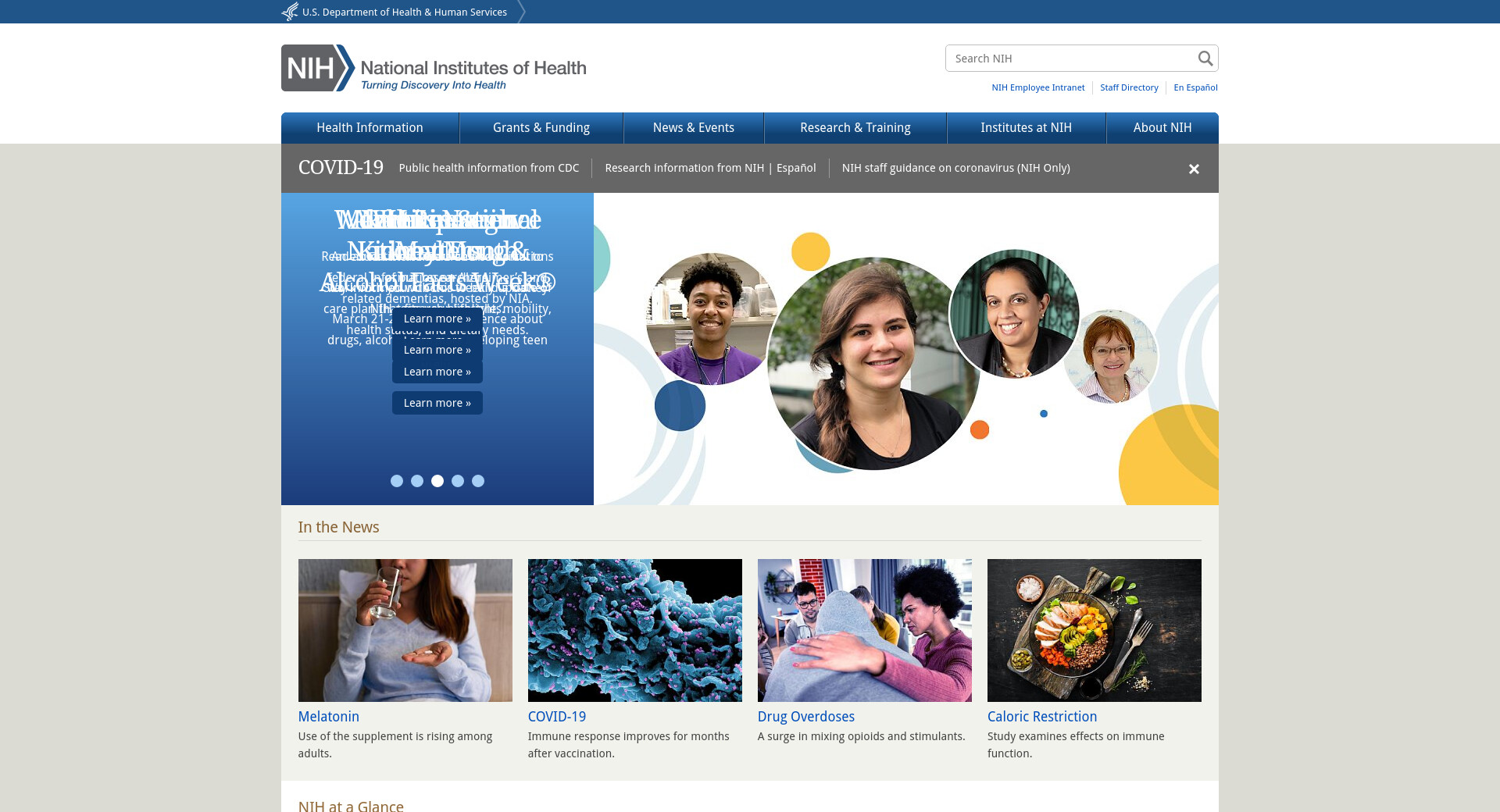
Task: Open the About NIH menu
Action: pos(1162,128)
